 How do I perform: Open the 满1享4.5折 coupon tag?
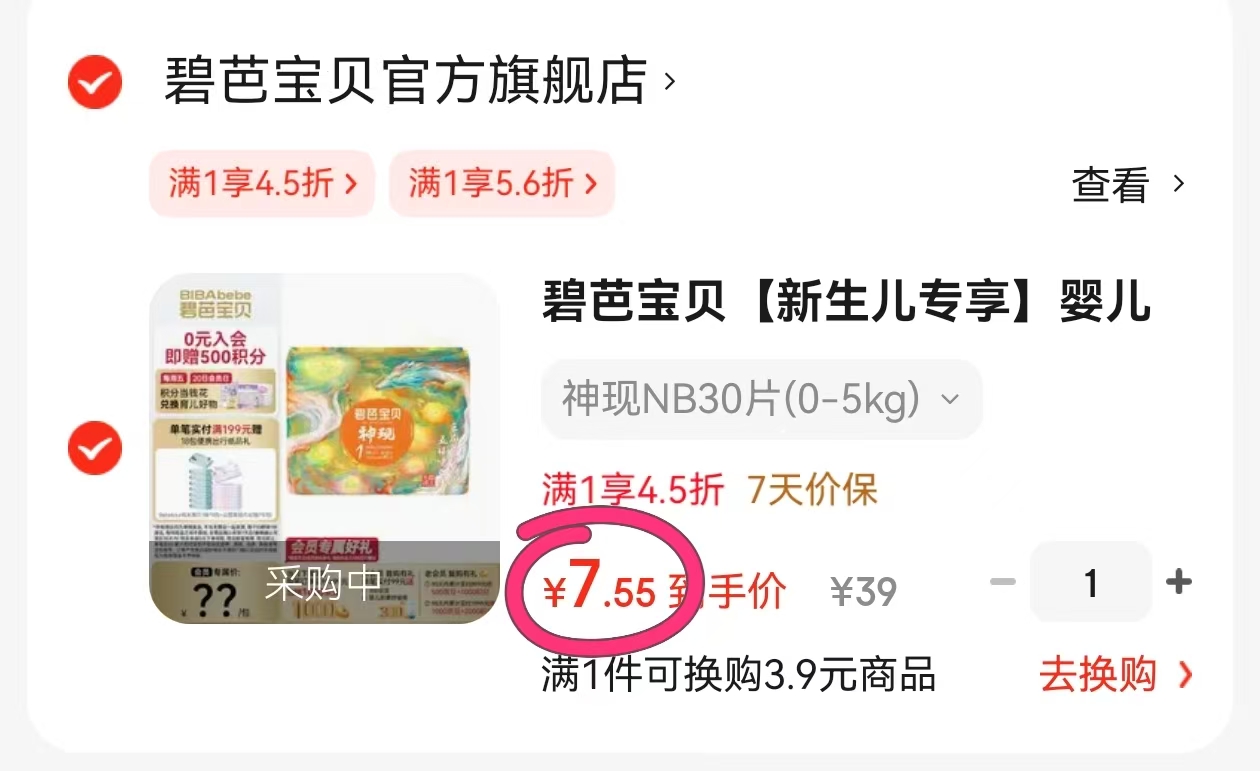pos(262,183)
